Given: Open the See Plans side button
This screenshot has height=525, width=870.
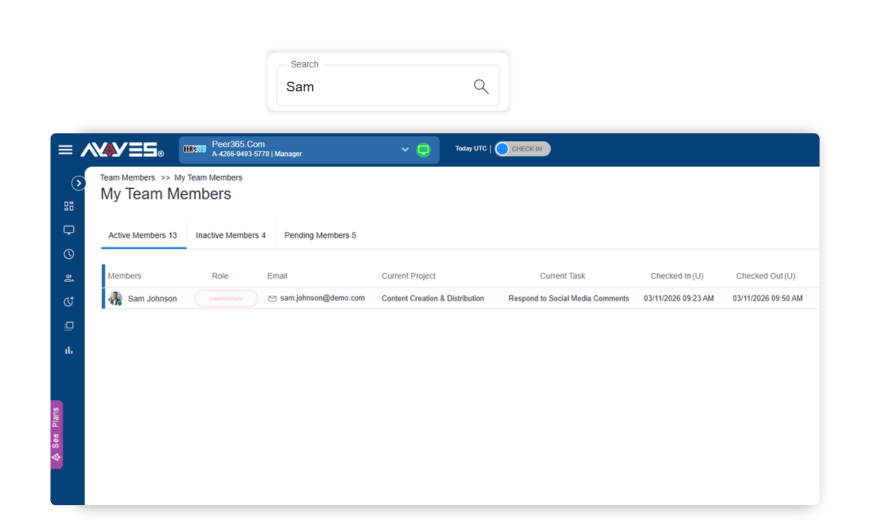Looking at the screenshot, I should 56,435.
